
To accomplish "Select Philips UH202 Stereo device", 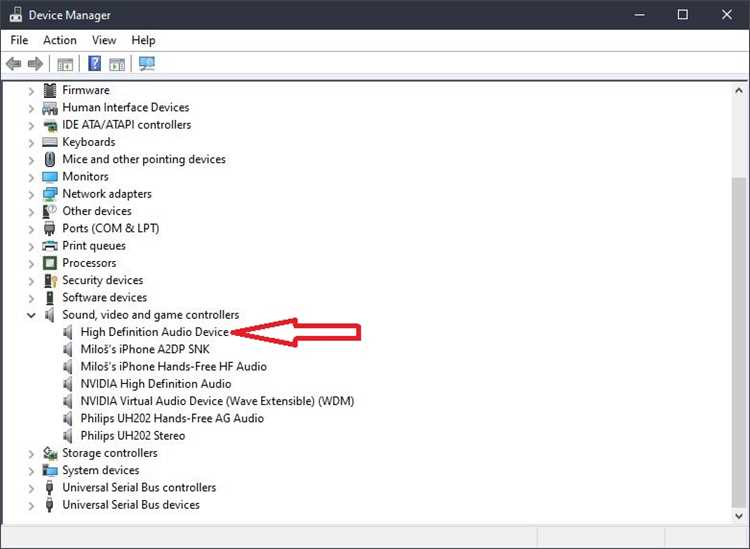I will 132,436.
